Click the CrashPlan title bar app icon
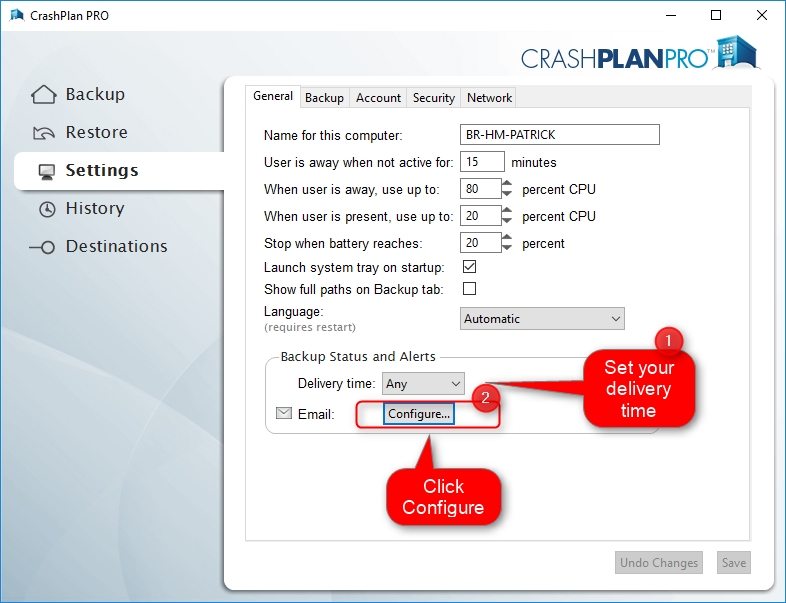The width and height of the screenshot is (786, 603). pyautogui.click(x=17, y=16)
